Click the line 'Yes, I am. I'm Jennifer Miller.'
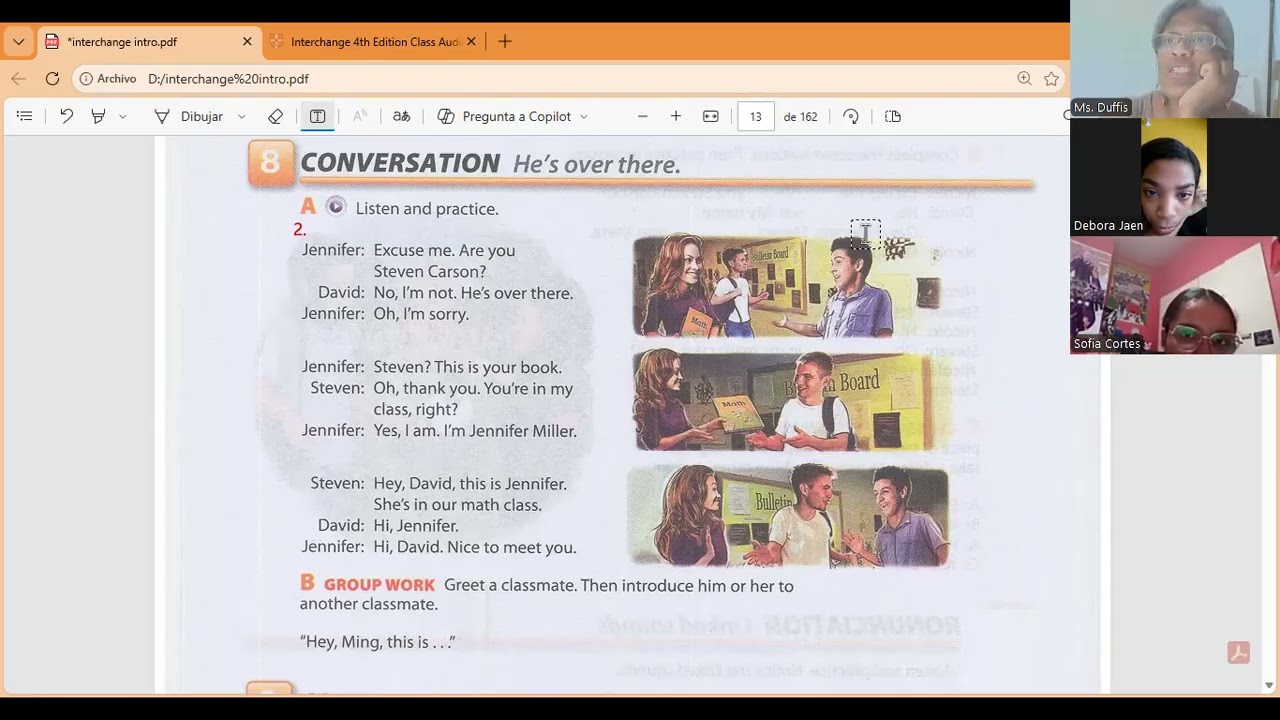The image size is (1280, 720). point(475,431)
